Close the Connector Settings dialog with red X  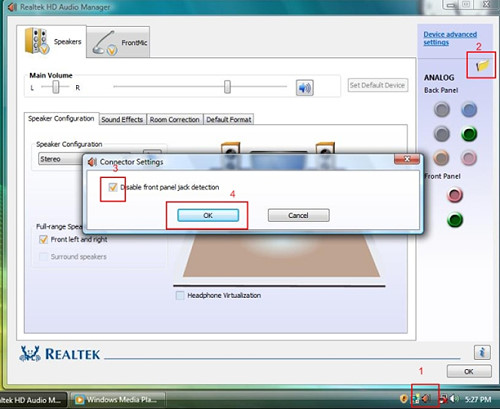[407, 159]
